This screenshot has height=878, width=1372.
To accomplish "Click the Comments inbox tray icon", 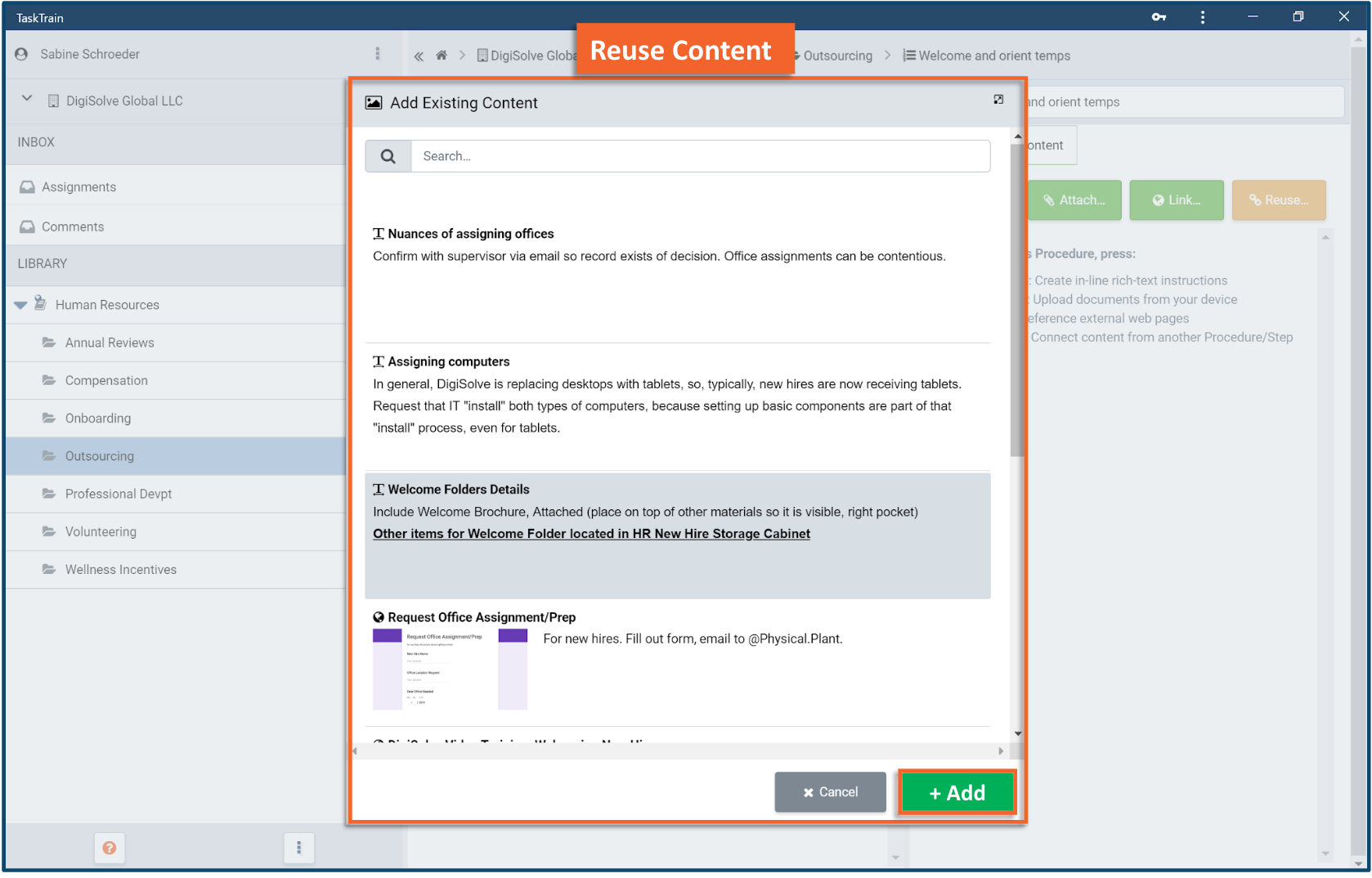I will 27,226.
